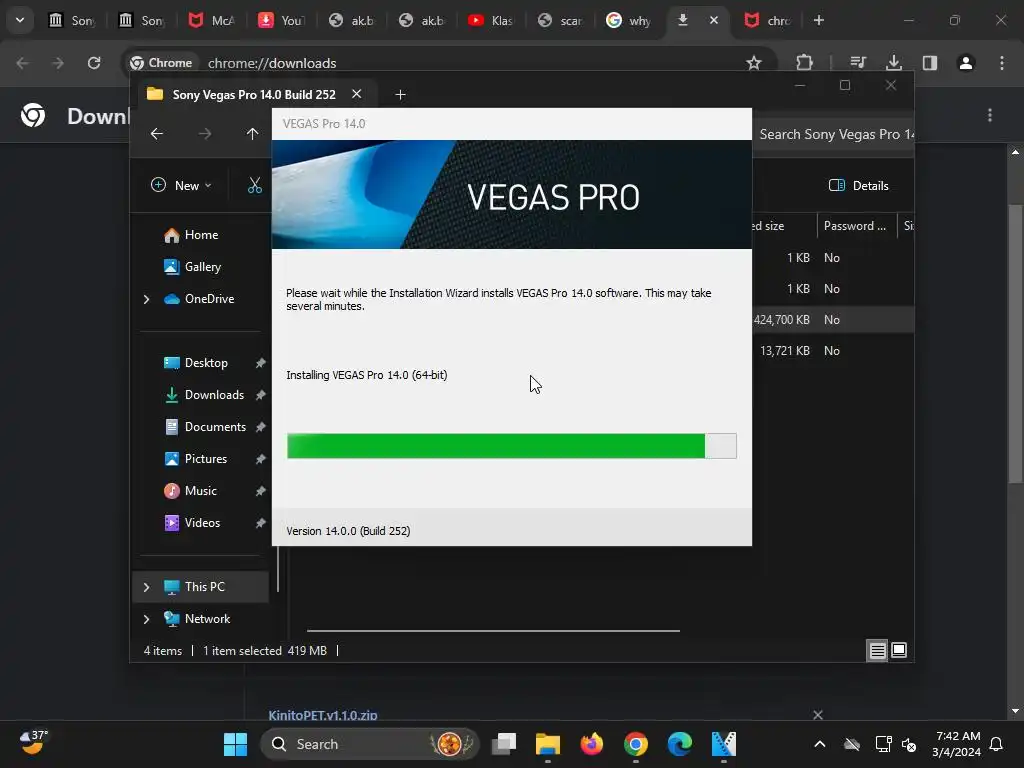Click the Password column header
Image resolution: width=1024 pixels, height=768 pixels.
(x=854, y=226)
